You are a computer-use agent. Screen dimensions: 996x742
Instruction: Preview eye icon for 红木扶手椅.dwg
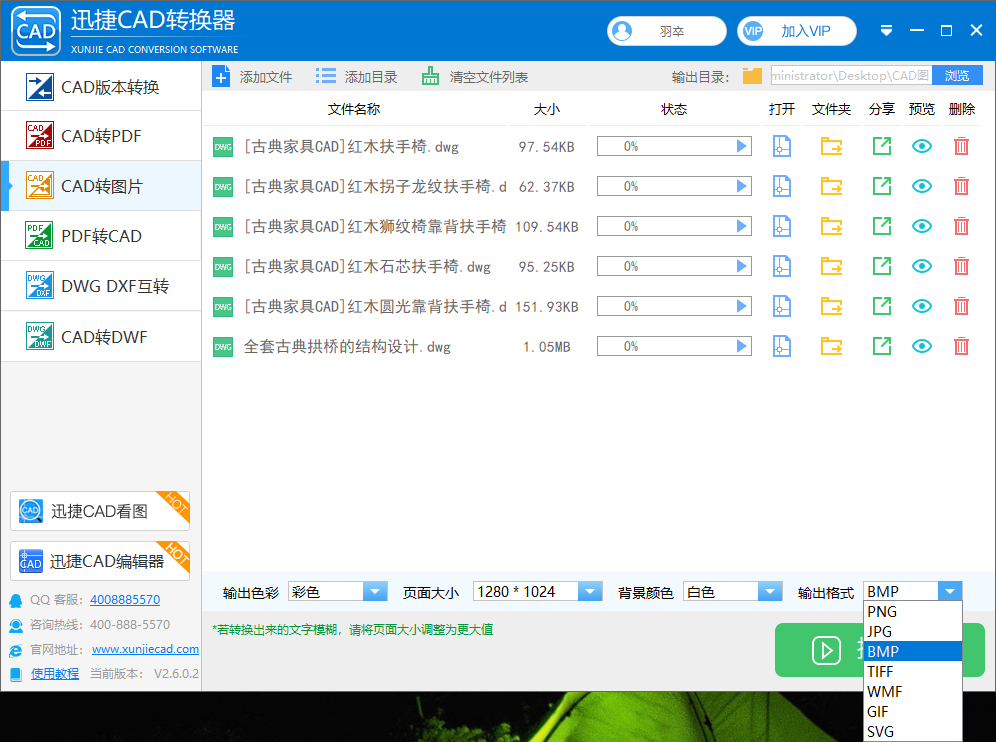click(922, 146)
